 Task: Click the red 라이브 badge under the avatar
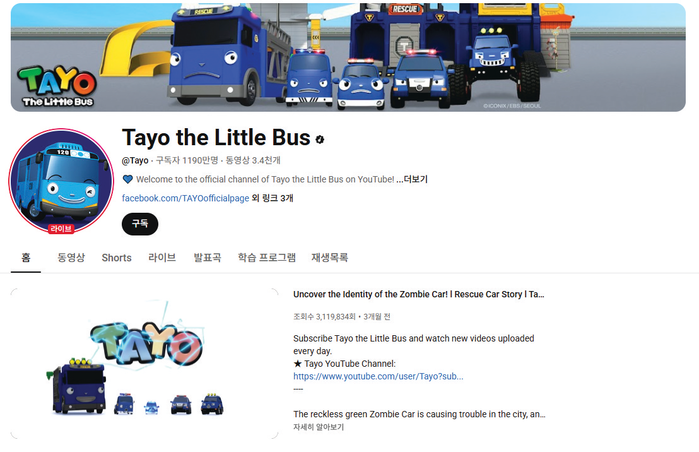click(x=61, y=229)
